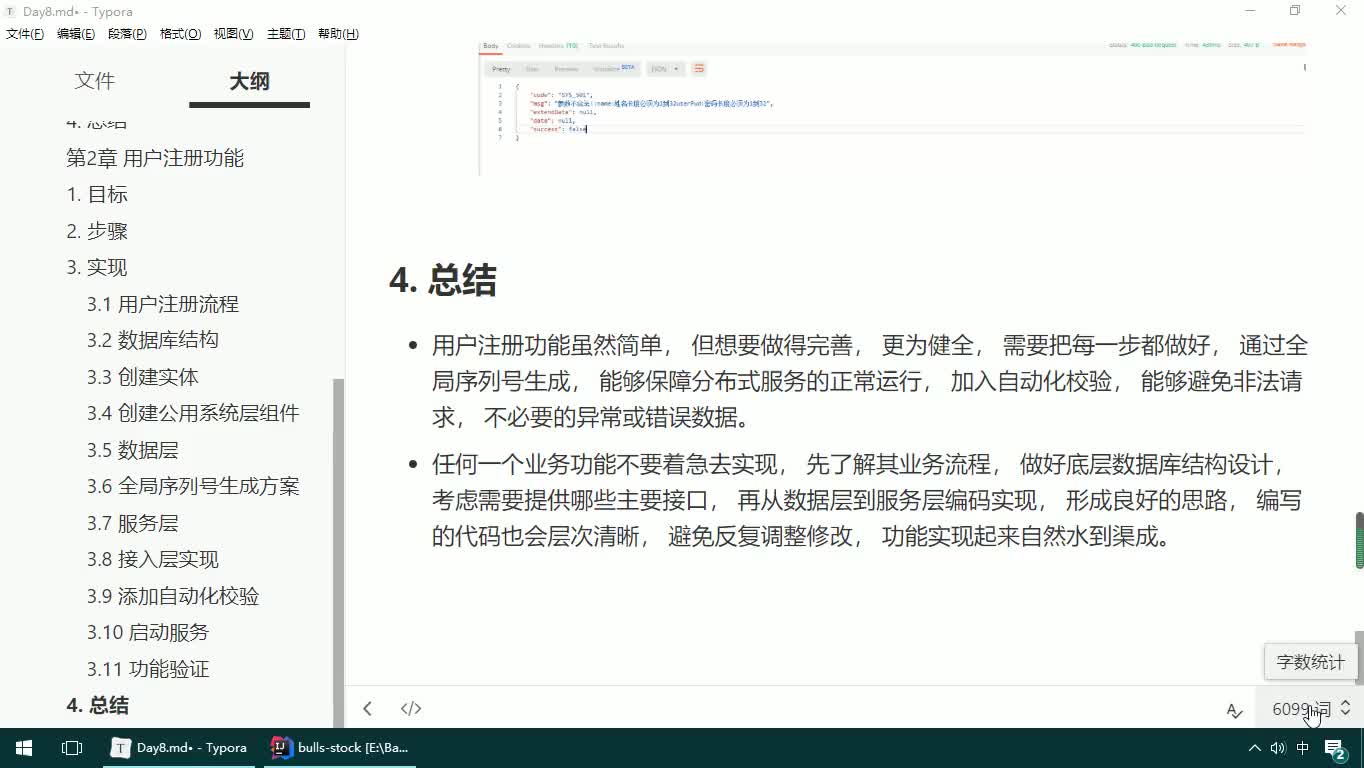Open the 编辑(E) menu

click(x=76, y=34)
